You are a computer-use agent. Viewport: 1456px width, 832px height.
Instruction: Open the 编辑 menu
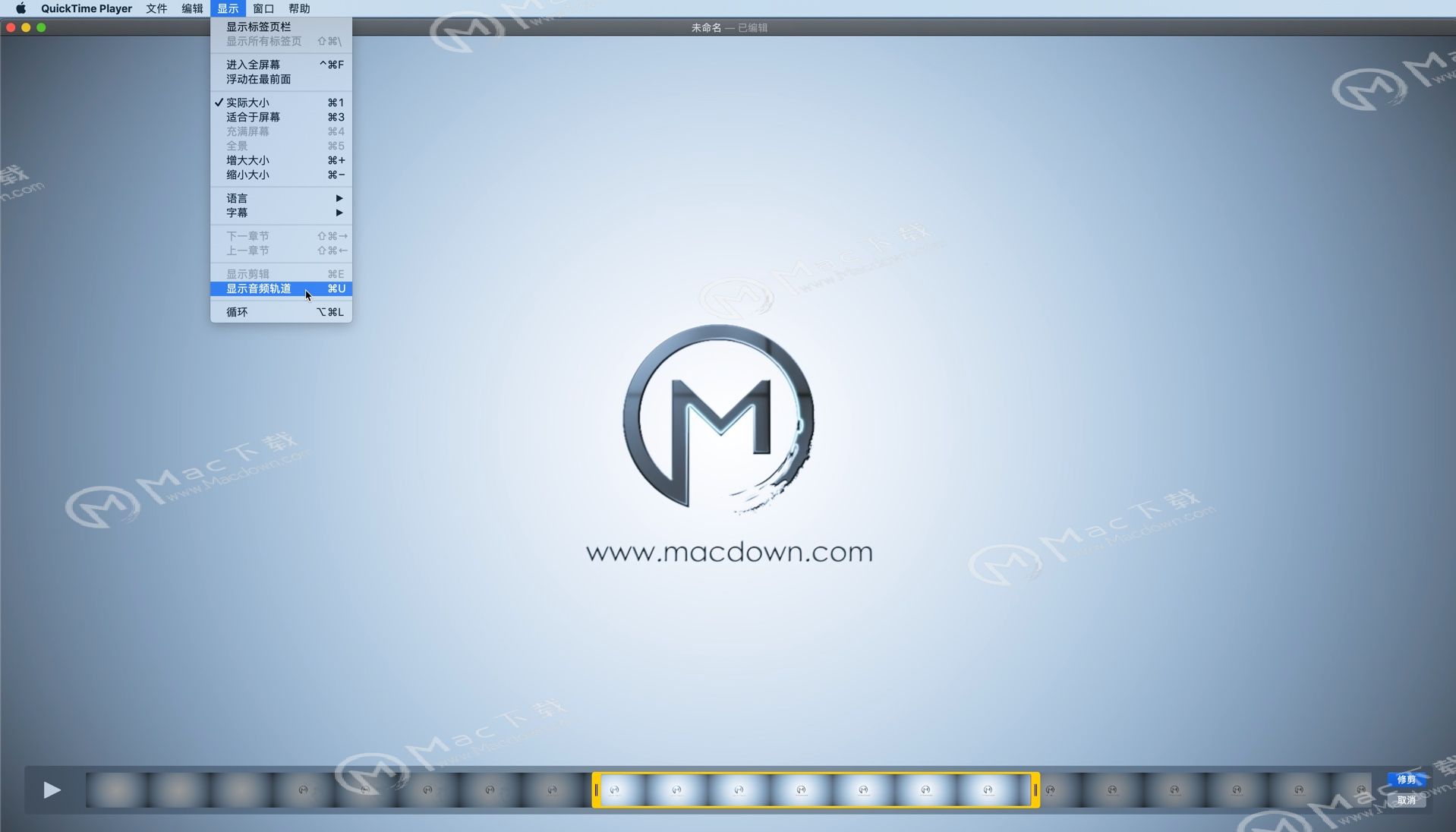pyautogui.click(x=192, y=8)
